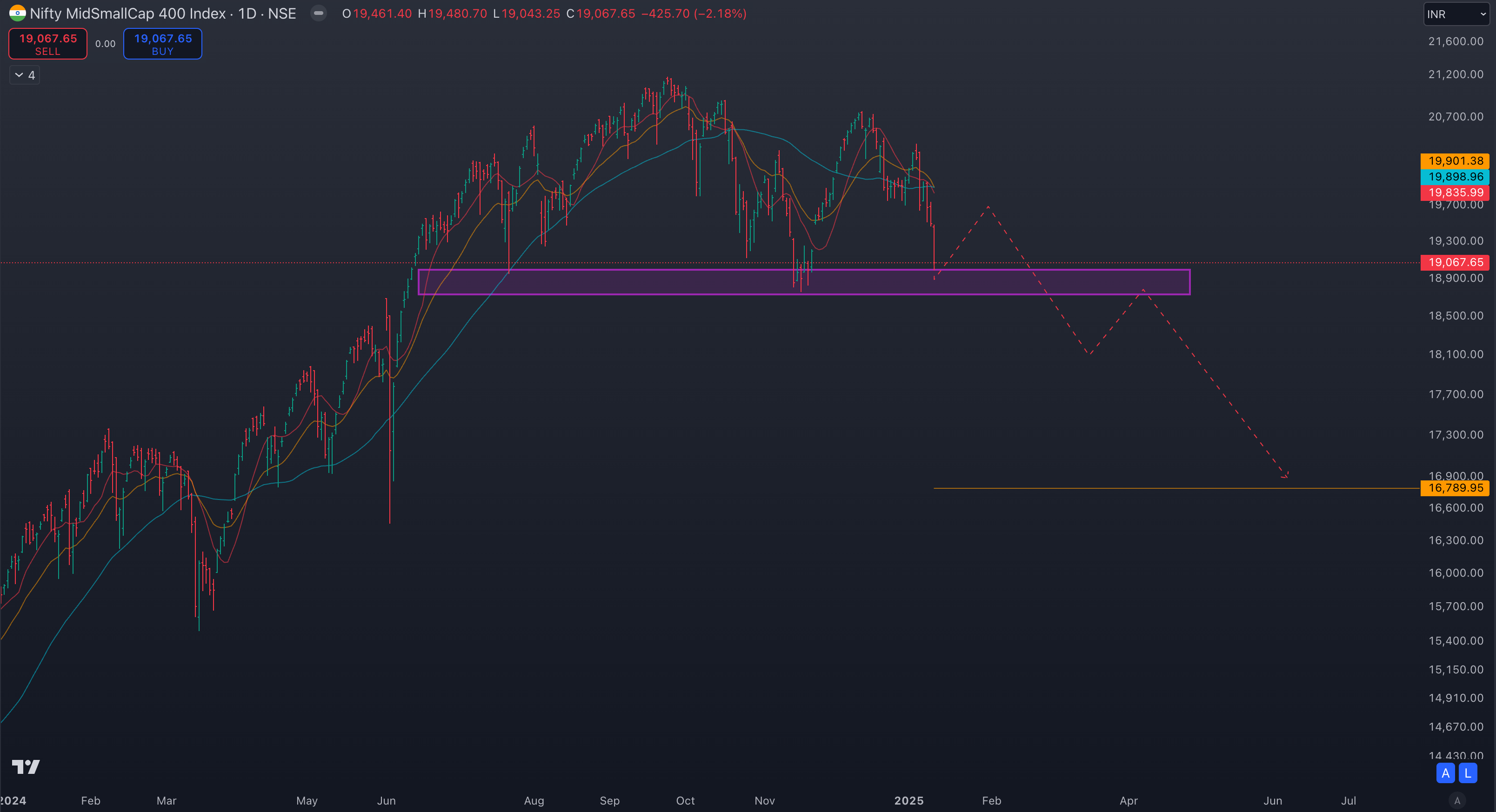1496x812 pixels.
Task: Click the 16,000.00 price axis label
Action: coord(1456,573)
